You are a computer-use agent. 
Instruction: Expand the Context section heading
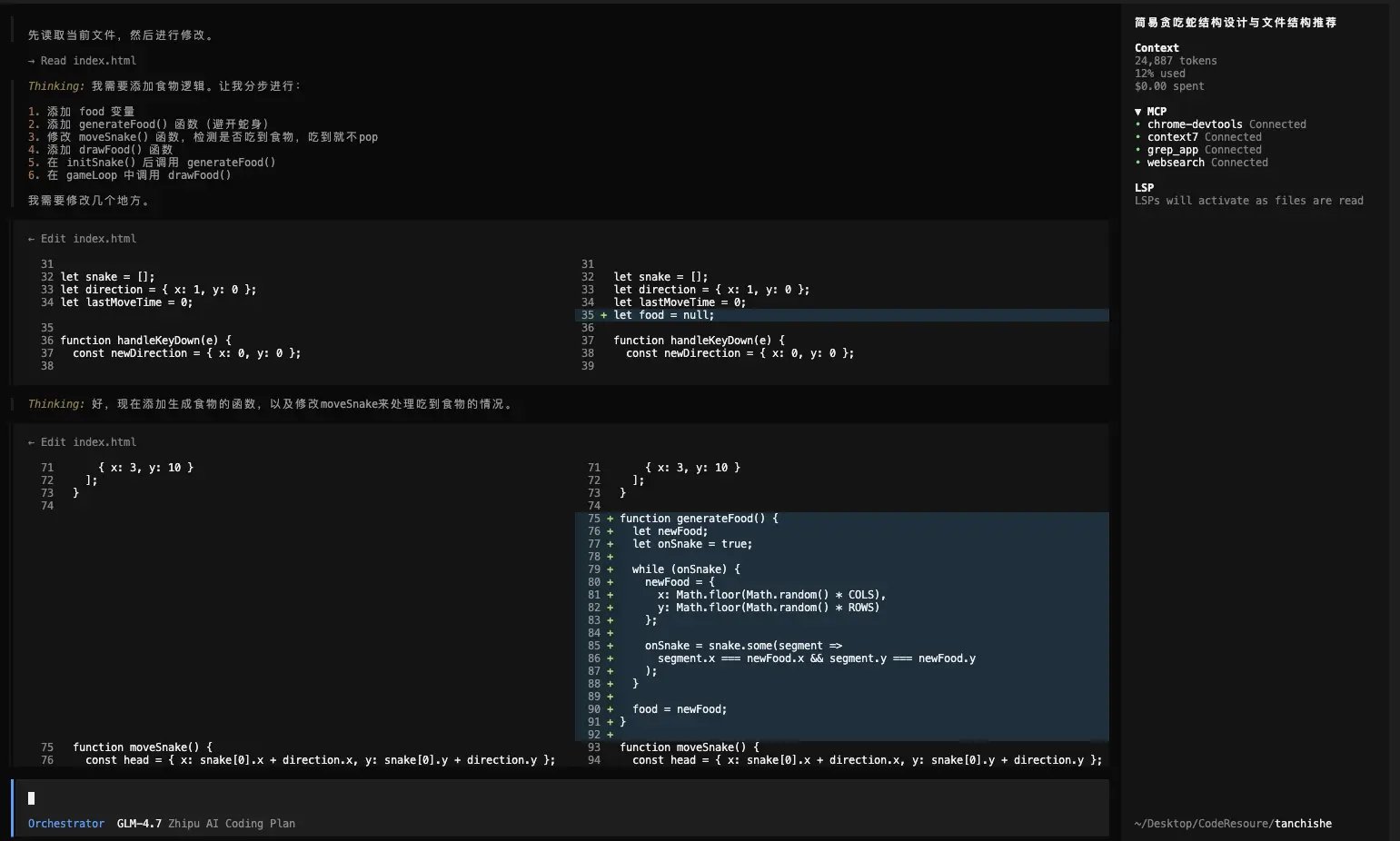pyautogui.click(x=1157, y=48)
